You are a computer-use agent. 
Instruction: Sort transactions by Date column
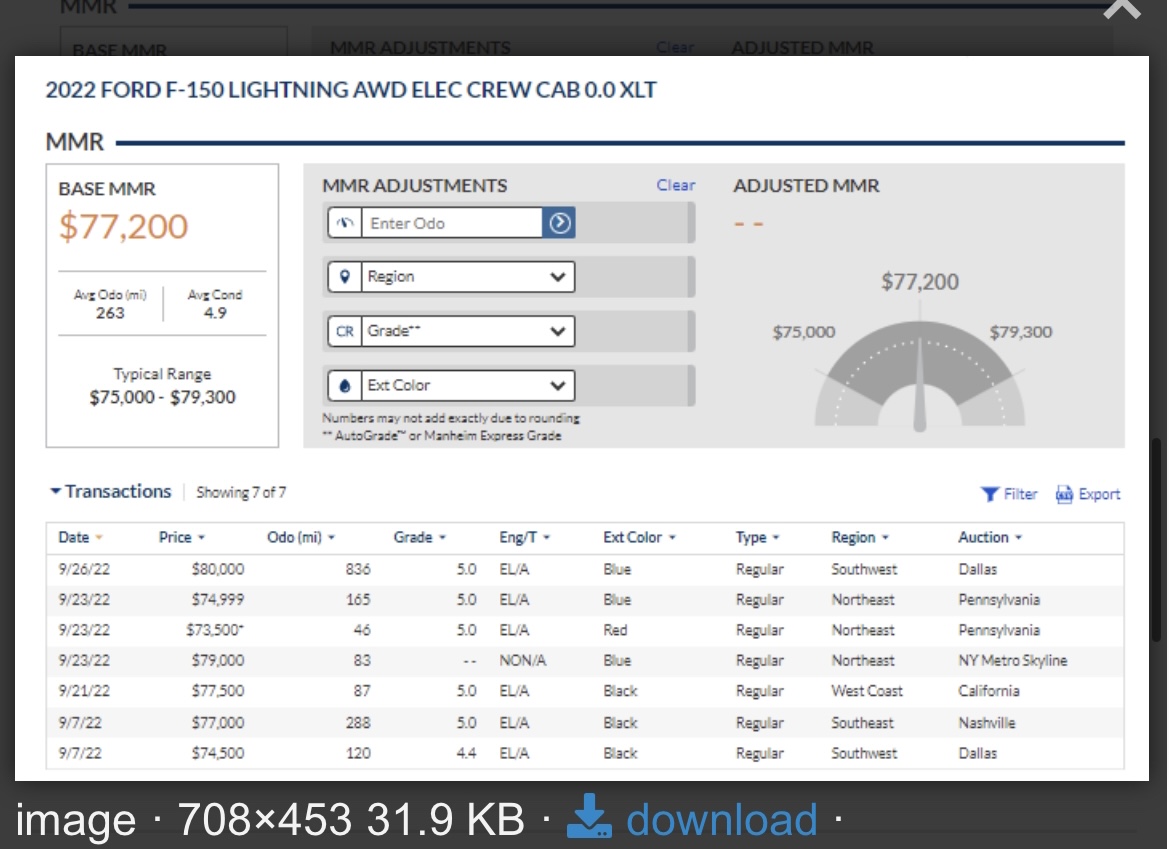pyautogui.click(x=81, y=537)
